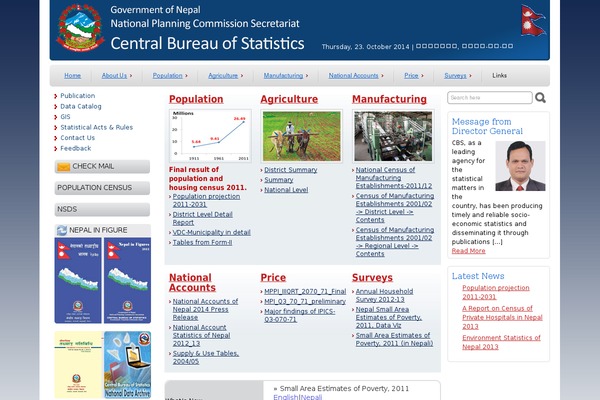Click the NSDS button
This screenshot has height=400, width=600.
coord(102,209)
